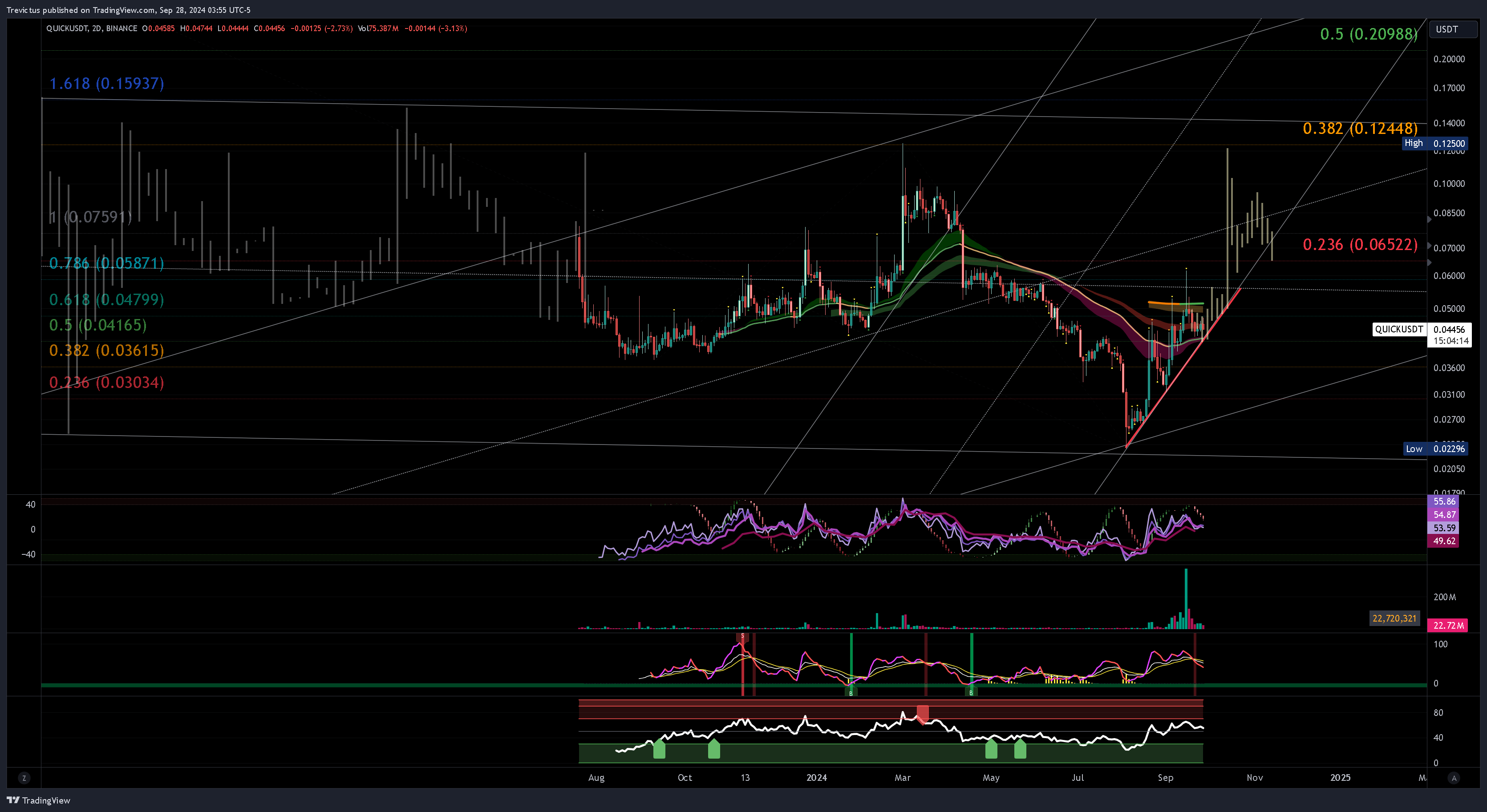Click the Mar label on the time axis
The image size is (1487, 812).
click(x=902, y=778)
